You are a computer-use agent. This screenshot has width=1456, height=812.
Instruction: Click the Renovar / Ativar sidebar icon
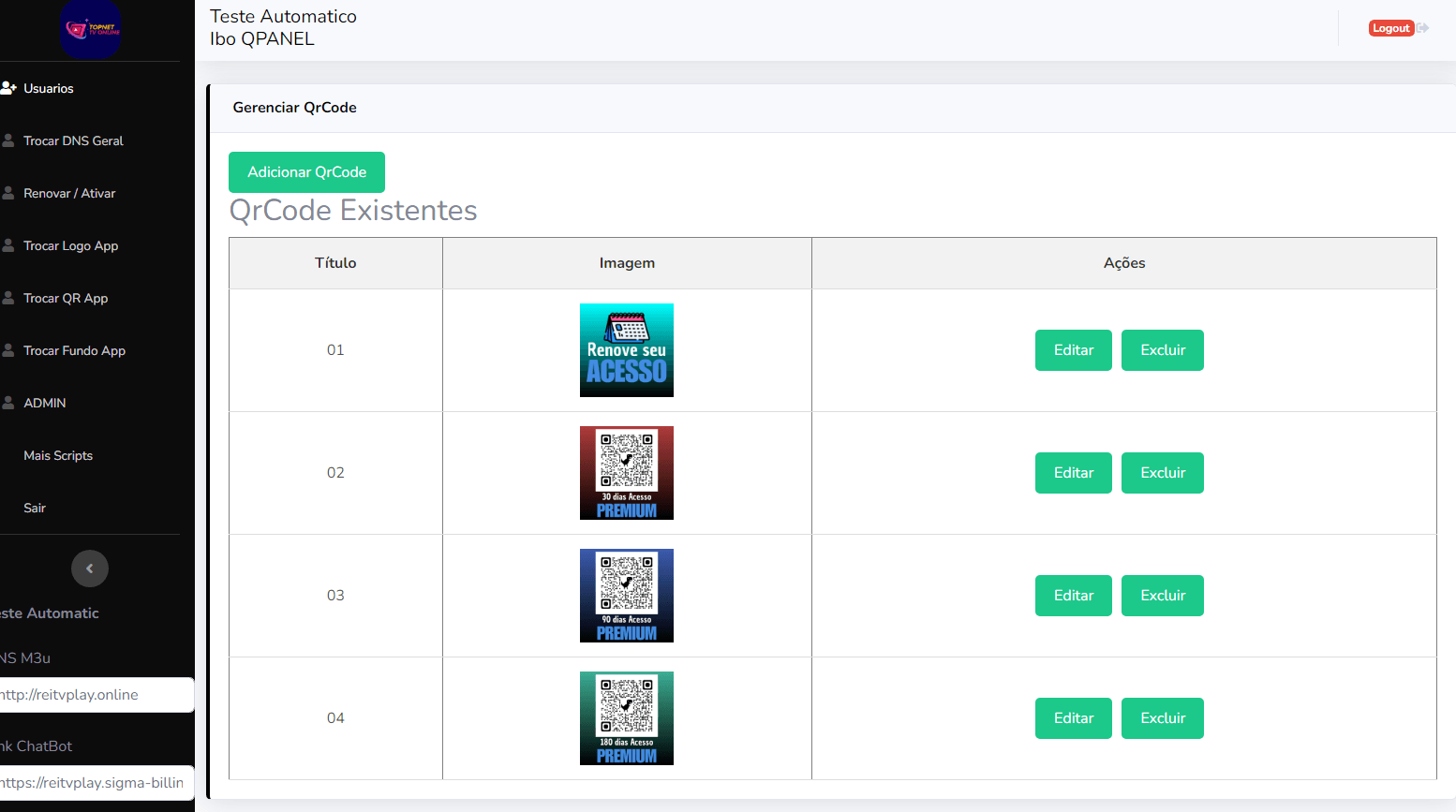[8, 193]
